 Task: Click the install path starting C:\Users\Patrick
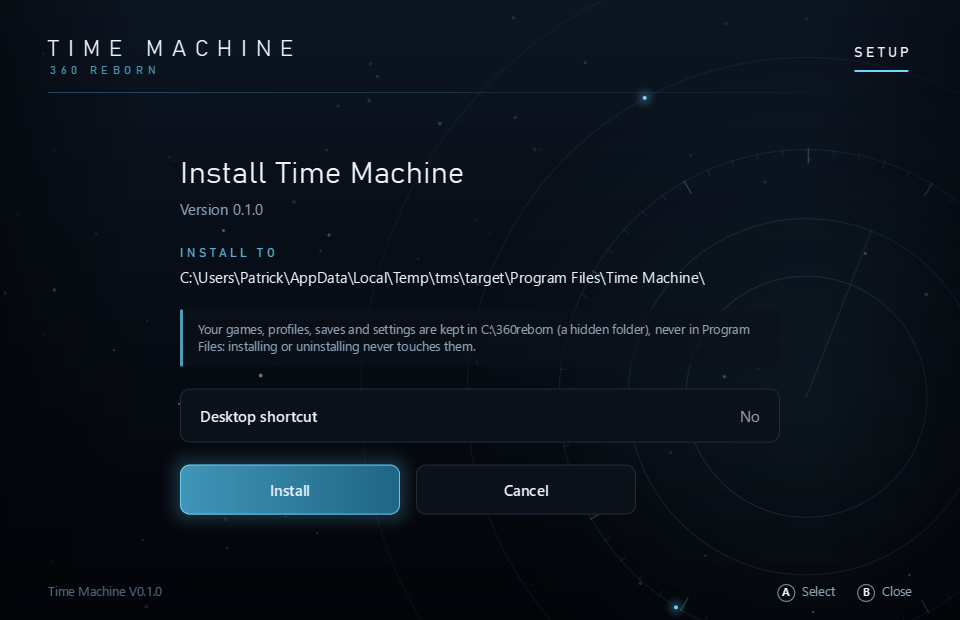(442, 278)
